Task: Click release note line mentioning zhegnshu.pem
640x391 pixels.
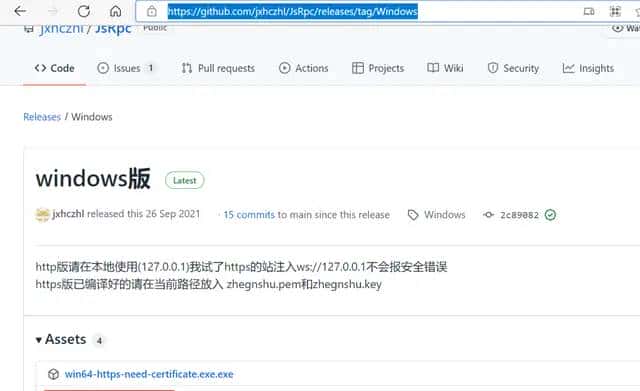Action: 209,284
